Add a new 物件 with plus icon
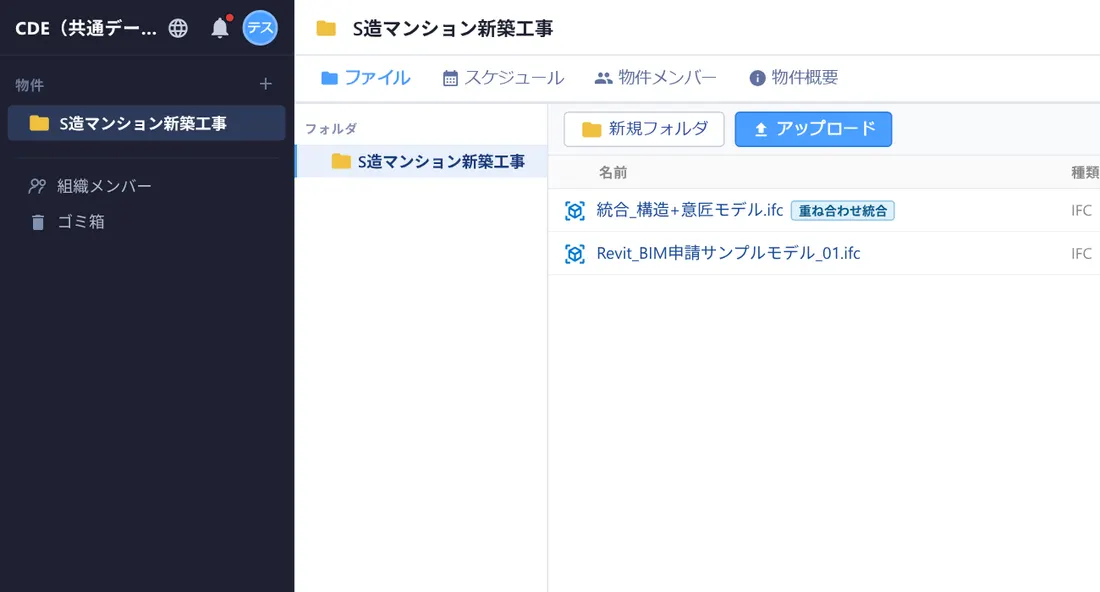1100x592 pixels. (265, 84)
